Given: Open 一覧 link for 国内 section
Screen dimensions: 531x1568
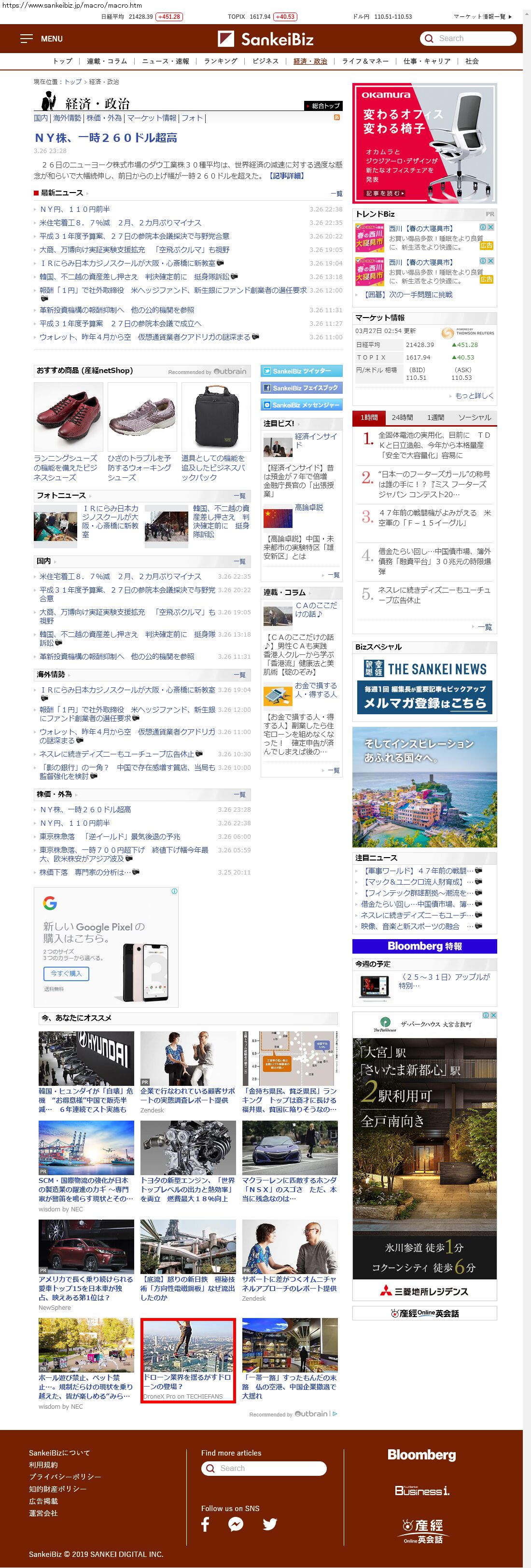Looking at the screenshot, I should click(x=239, y=561).
